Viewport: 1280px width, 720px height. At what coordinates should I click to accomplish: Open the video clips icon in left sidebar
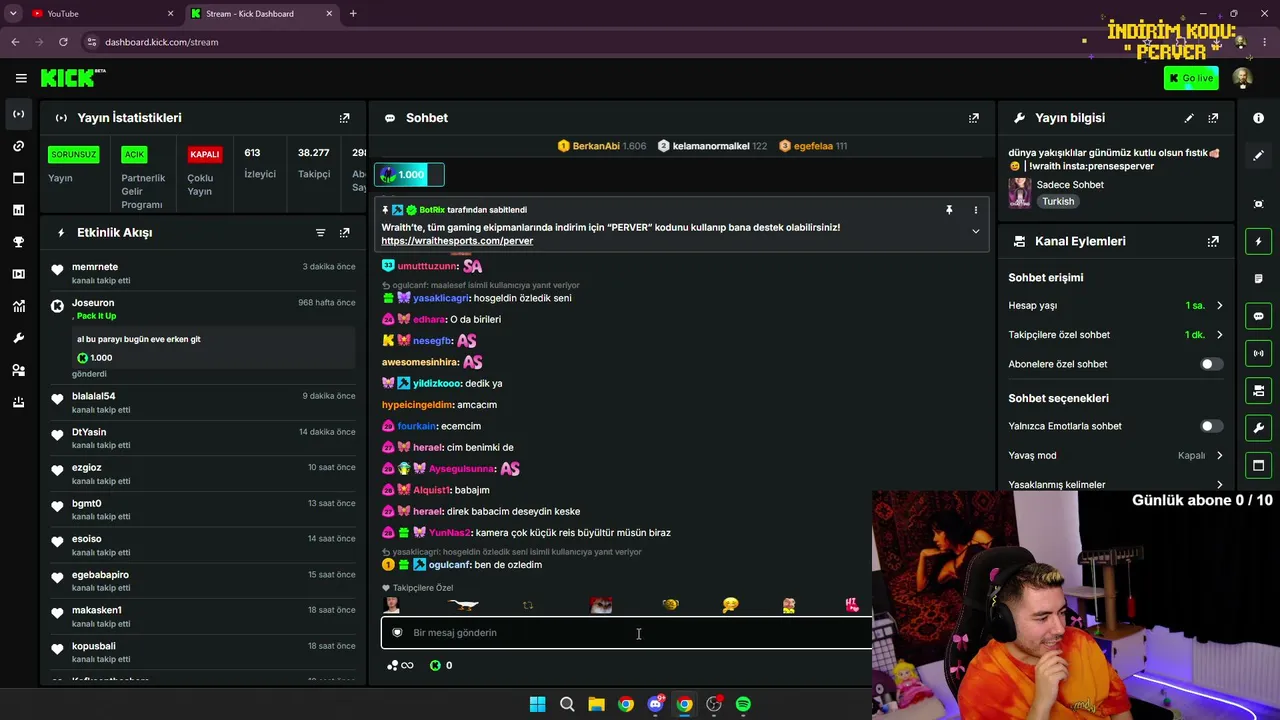(x=18, y=274)
